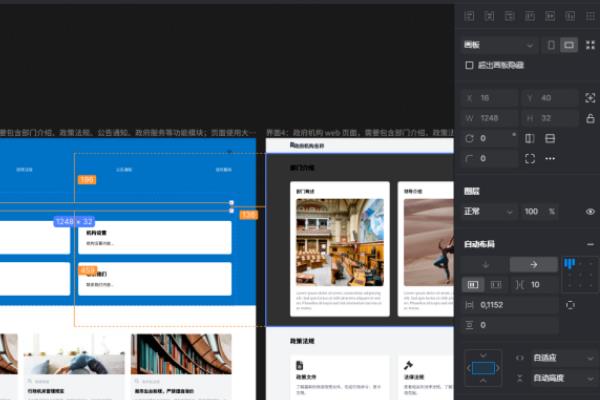Click the individual padding icon
Image resolution: width=600 pixels, height=400 pixels.
tap(570, 305)
